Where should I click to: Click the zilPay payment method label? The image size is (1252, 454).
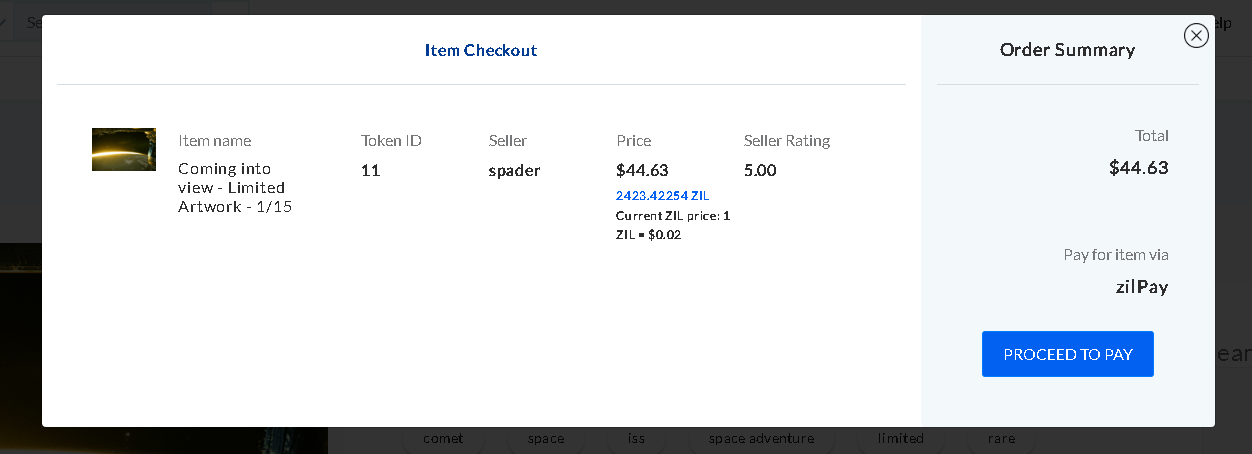pyautogui.click(x=1142, y=287)
